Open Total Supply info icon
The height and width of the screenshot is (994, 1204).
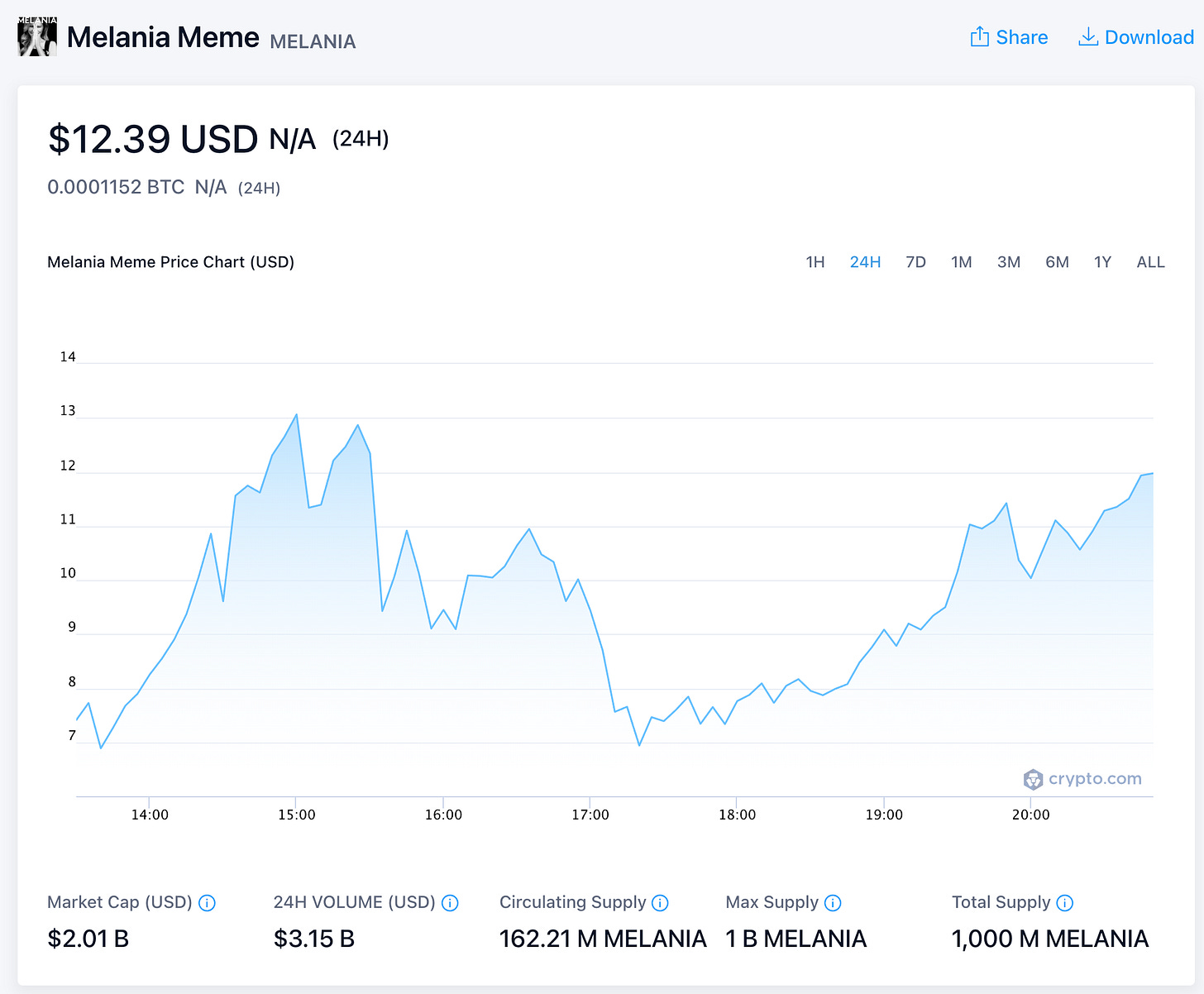click(1065, 903)
